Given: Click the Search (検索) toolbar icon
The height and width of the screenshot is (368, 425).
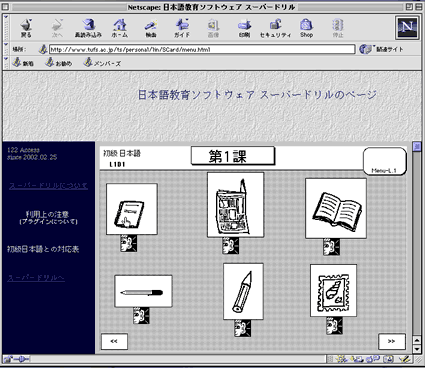Looking at the screenshot, I should click(x=151, y=28).
